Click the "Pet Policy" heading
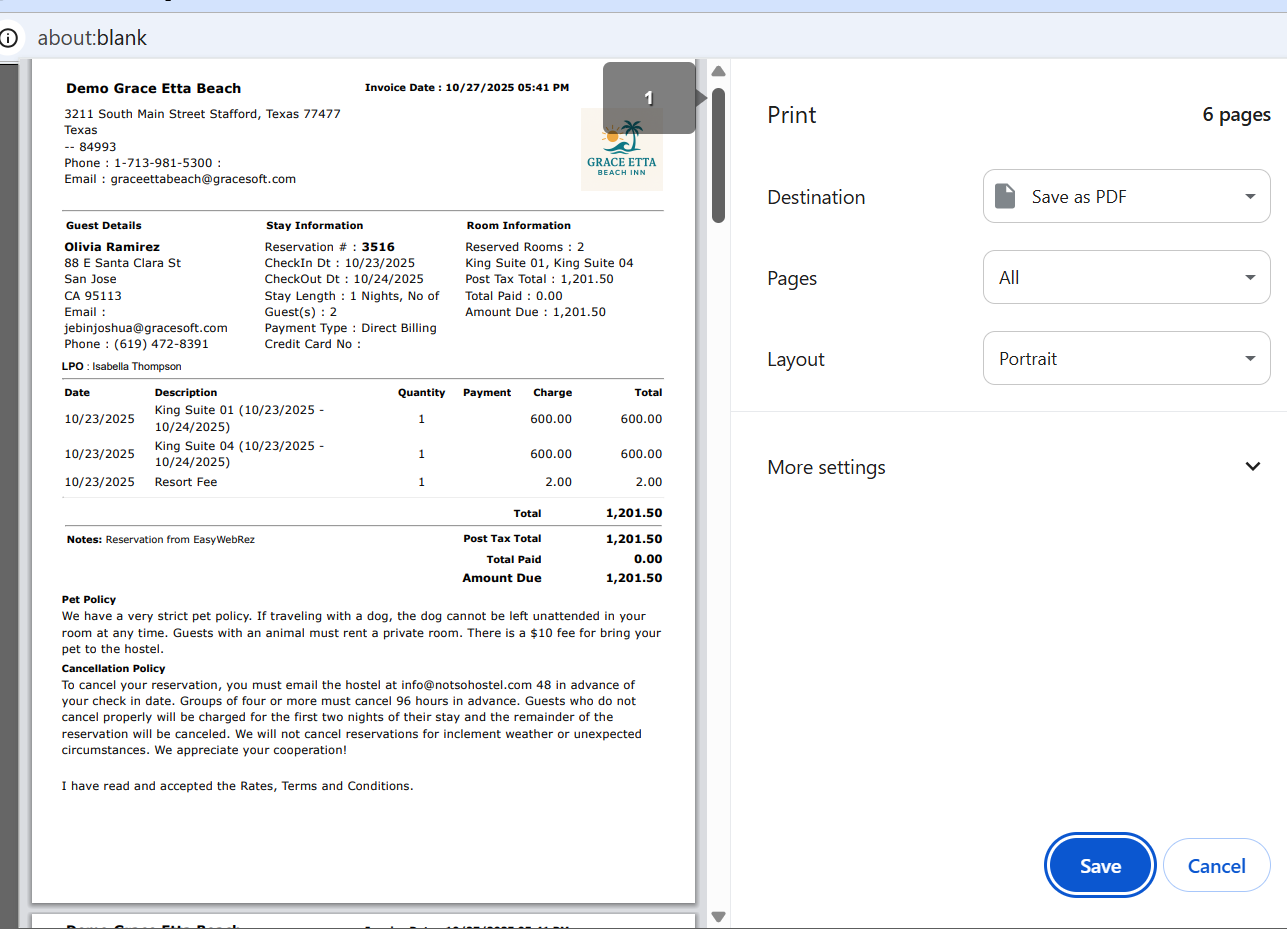1287x929 pixels. pyautogui.click(x=89, y=600)
